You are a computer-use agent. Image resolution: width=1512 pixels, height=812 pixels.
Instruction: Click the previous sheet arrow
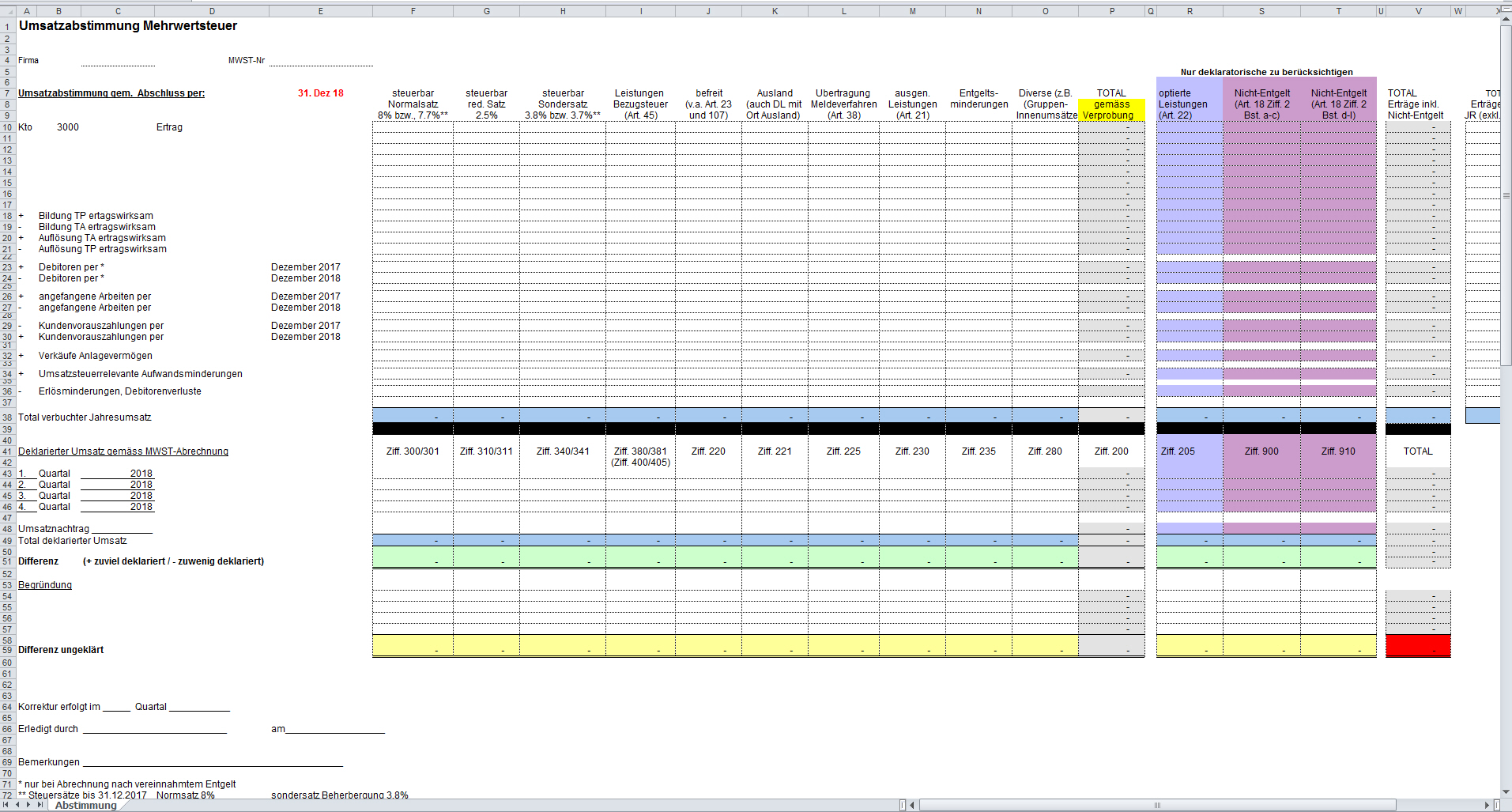tap(17, 805)
